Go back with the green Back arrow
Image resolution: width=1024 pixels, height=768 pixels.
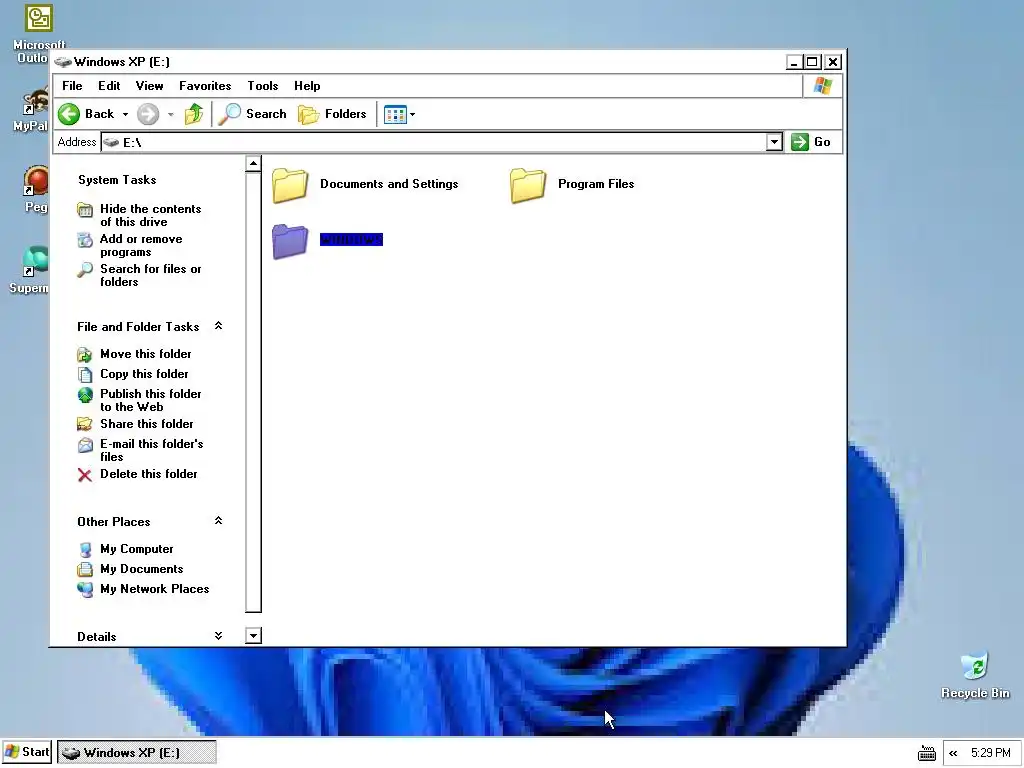coord(69,114)
